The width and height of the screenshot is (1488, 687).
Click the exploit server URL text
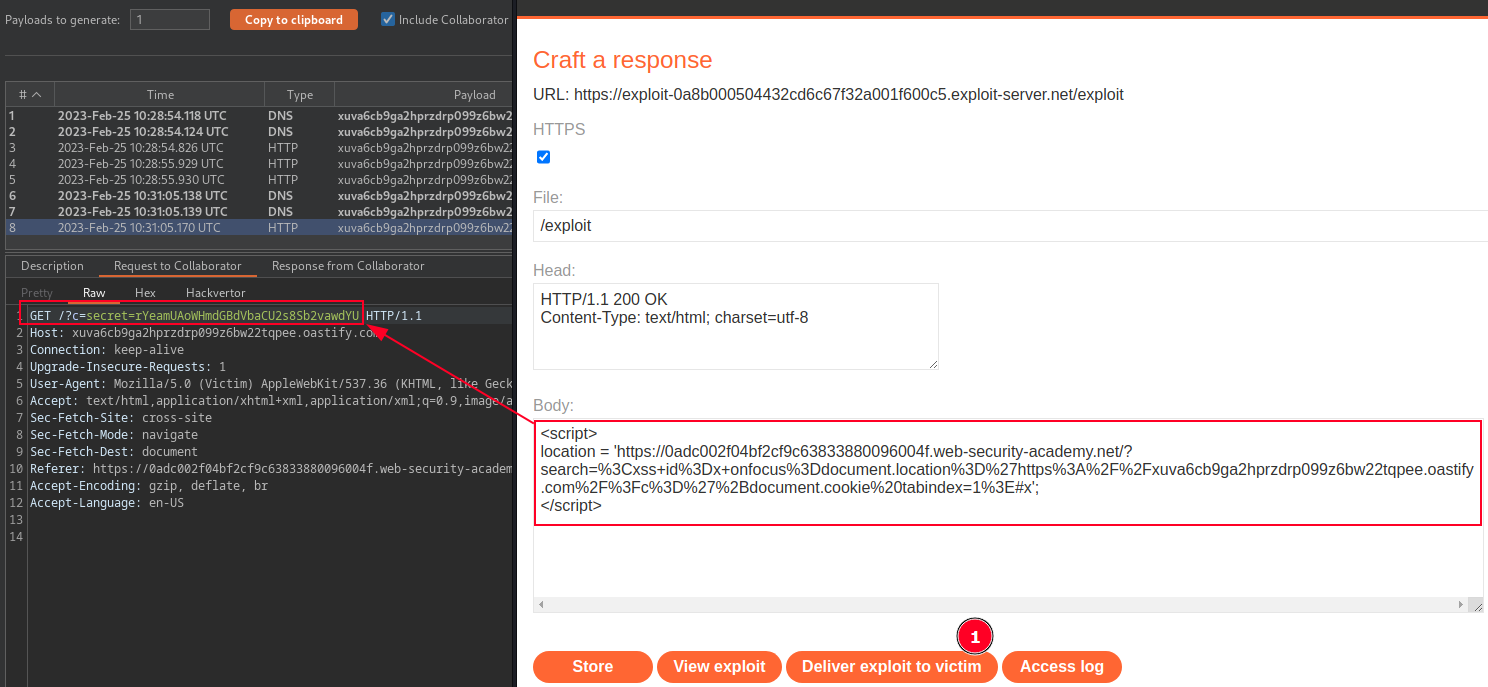[x=848, y=95]
